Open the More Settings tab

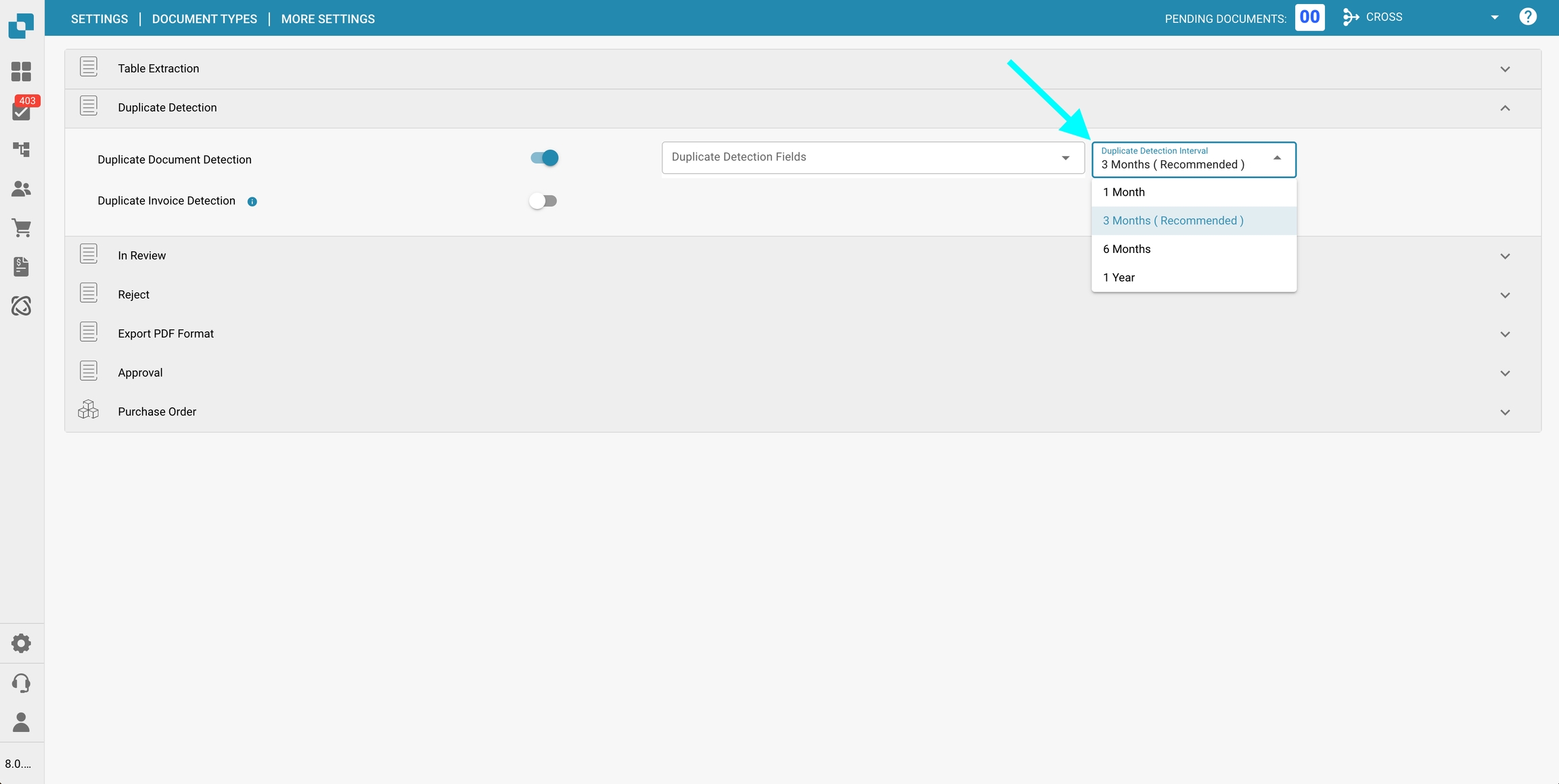pos(327,19)
